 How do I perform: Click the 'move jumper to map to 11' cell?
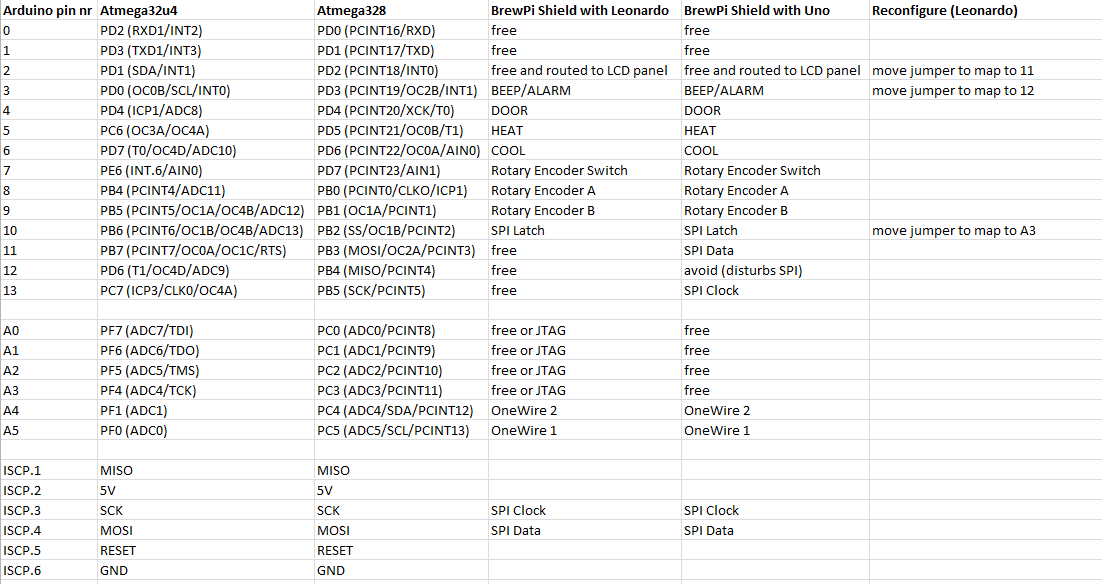(x=985, y=70)
